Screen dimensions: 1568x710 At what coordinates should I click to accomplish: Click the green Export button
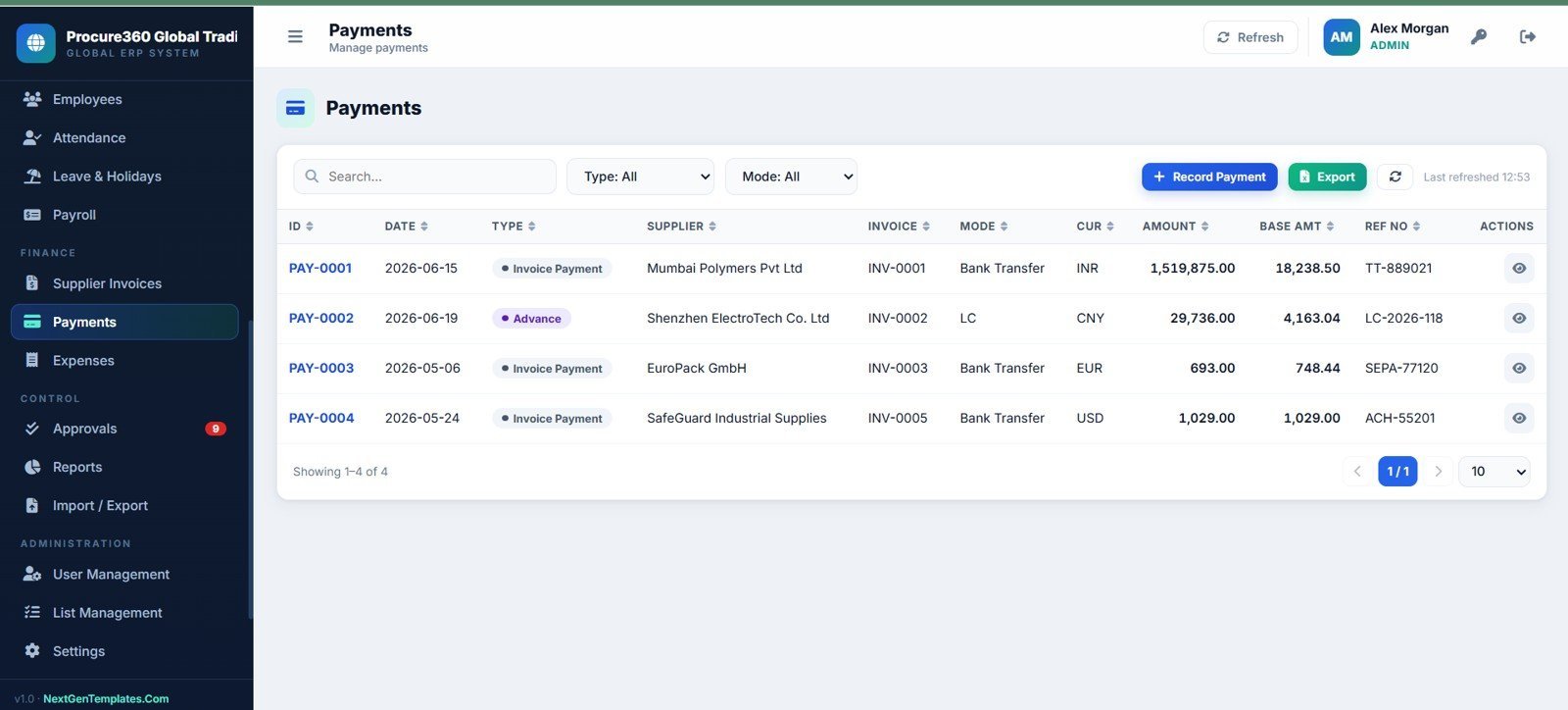[x=1327, y=177]
